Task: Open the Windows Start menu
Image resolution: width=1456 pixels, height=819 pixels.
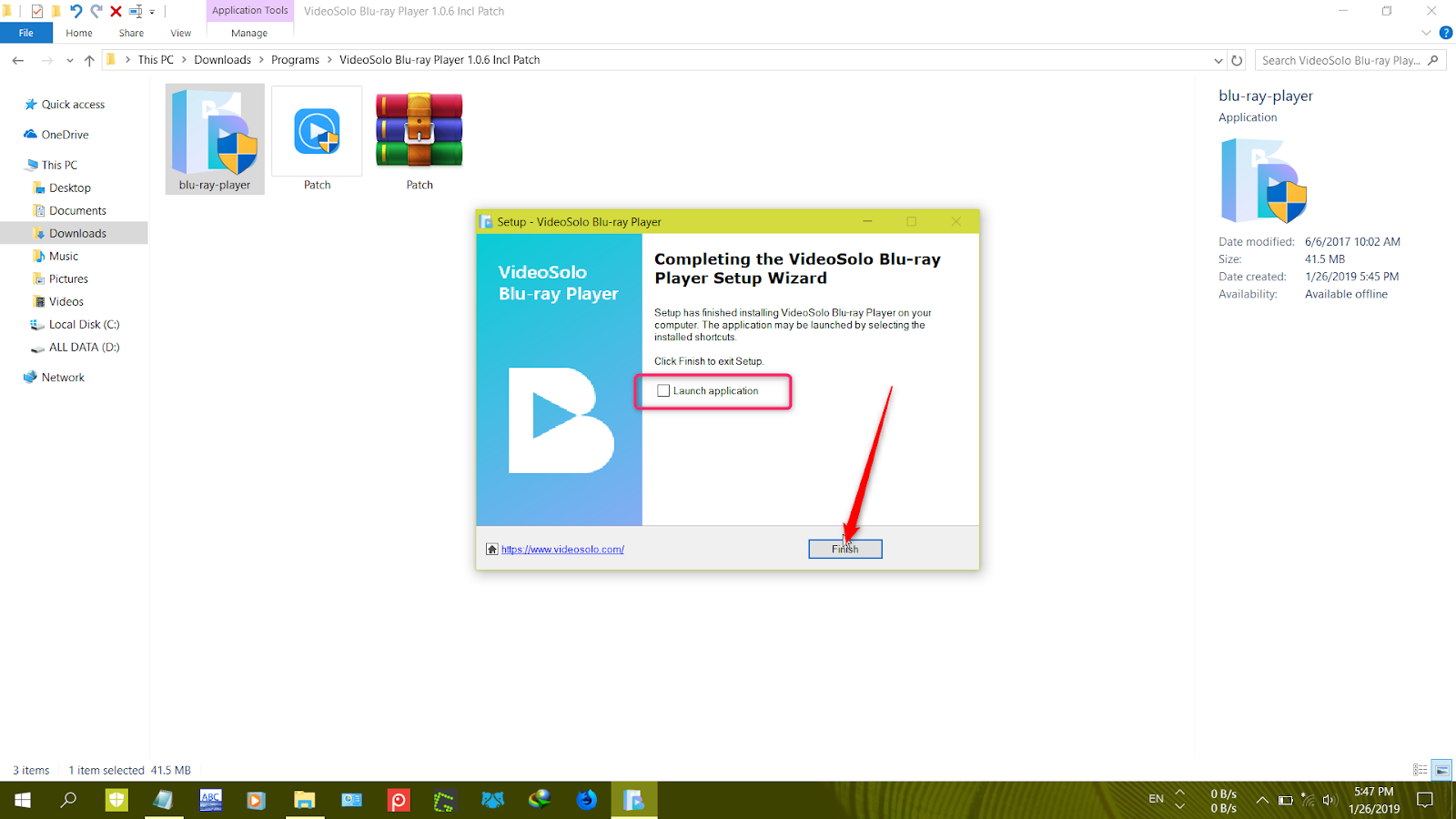Action: click(23, 800)
